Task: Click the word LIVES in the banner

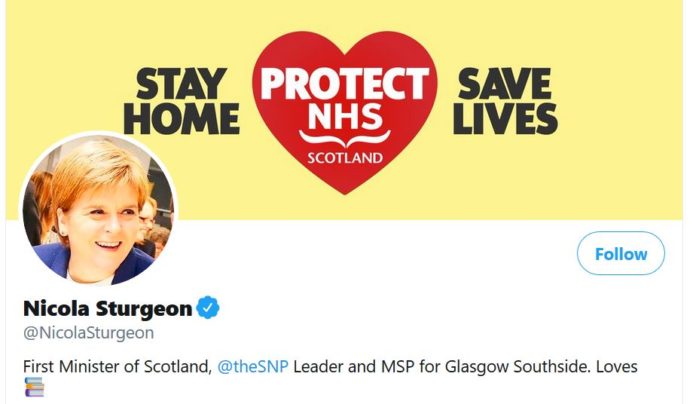Action: click(x=505, y=118)
